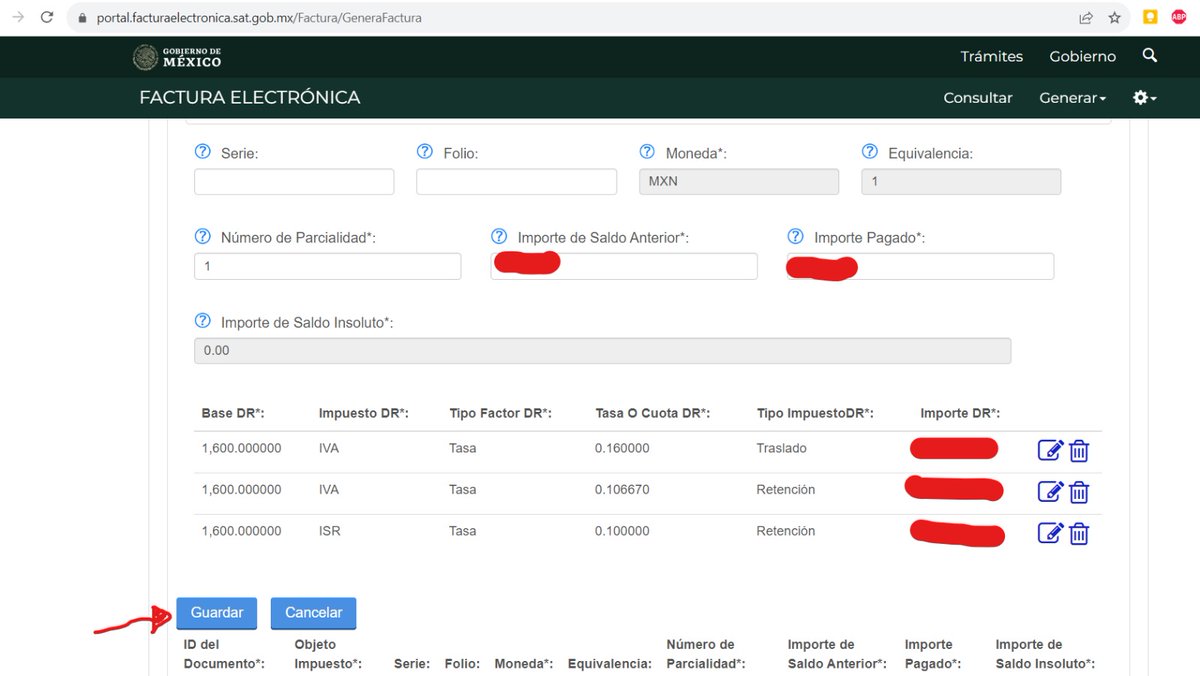Click help icon for Importe Pagado
Screen dimensions: 1200x676
click(x=796, y=237)
